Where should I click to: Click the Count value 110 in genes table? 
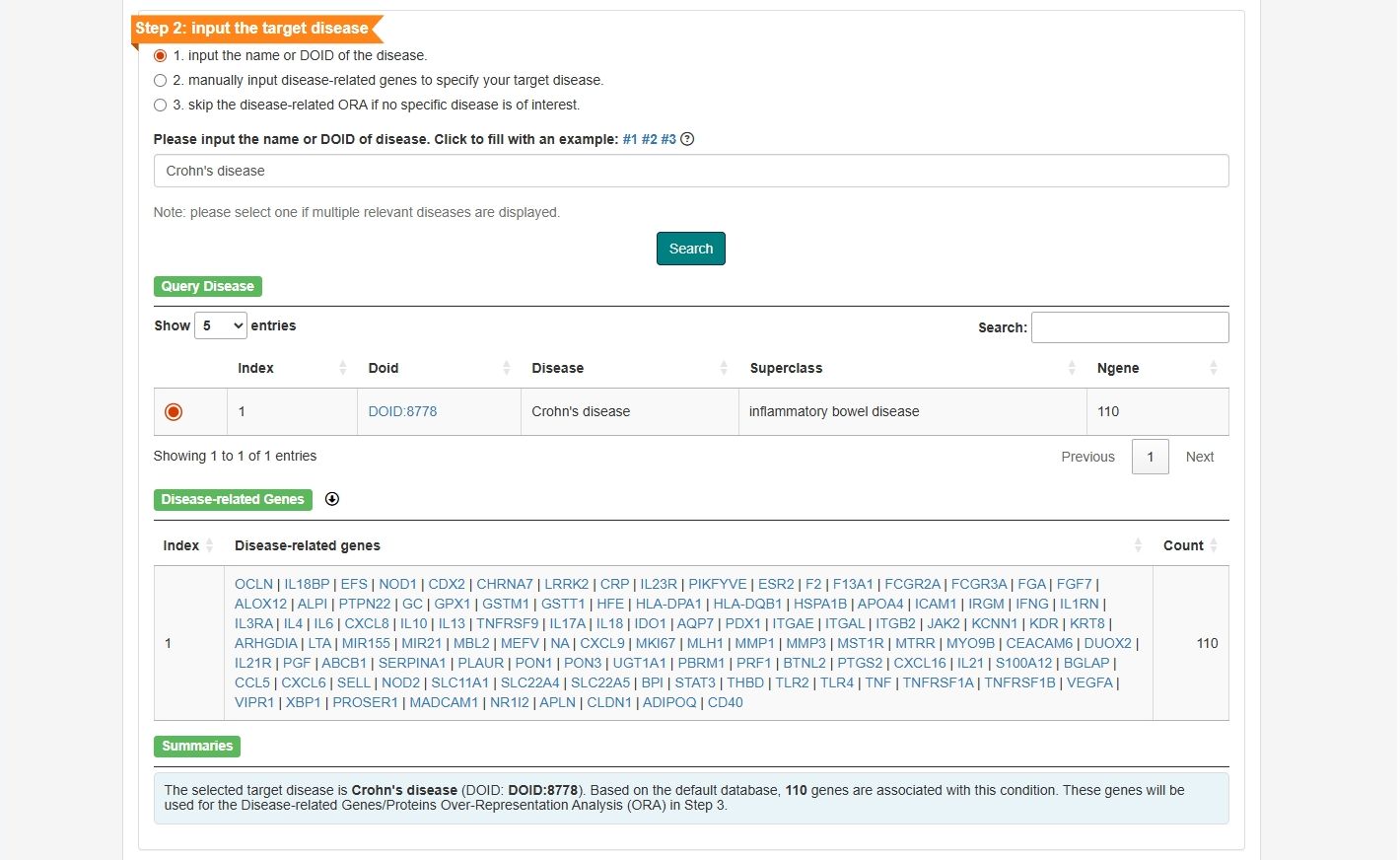(1207, 643)
